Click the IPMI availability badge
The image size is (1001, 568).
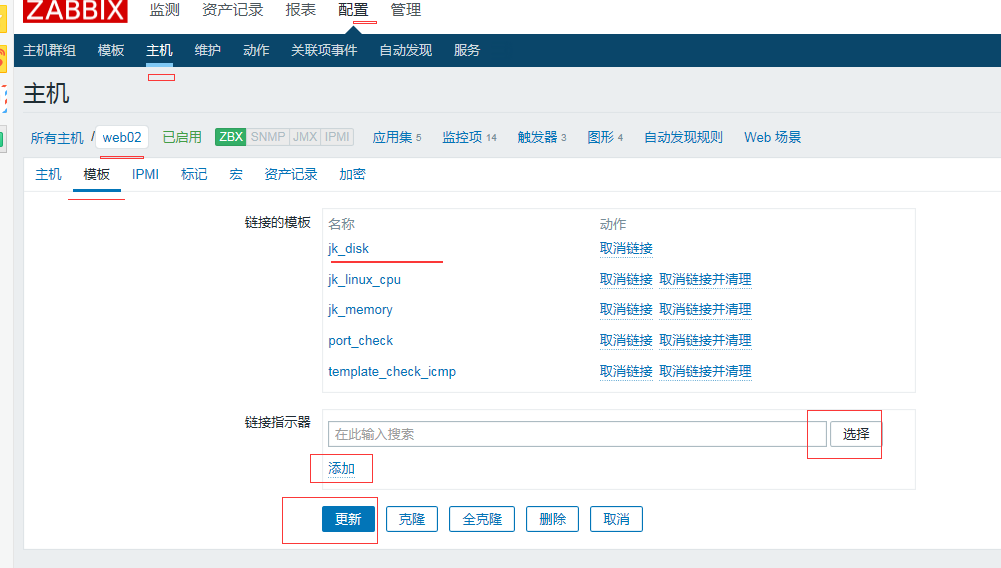pyautogui.click(x=336, y=137)
